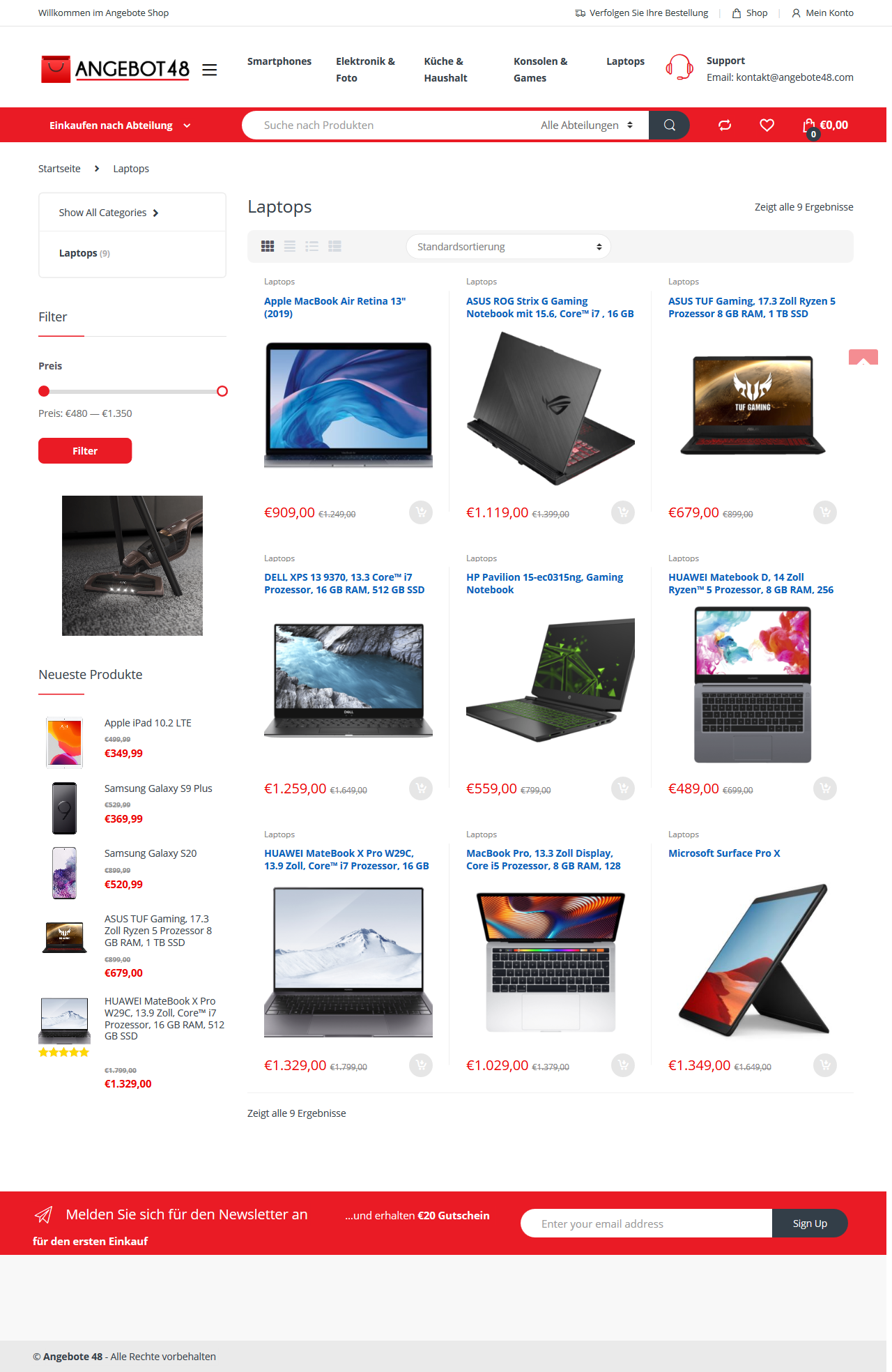The width and height of the screenshot is (892, 1372).
Task: Open the hamburger menu beside the logo
Action: [209, 70]
